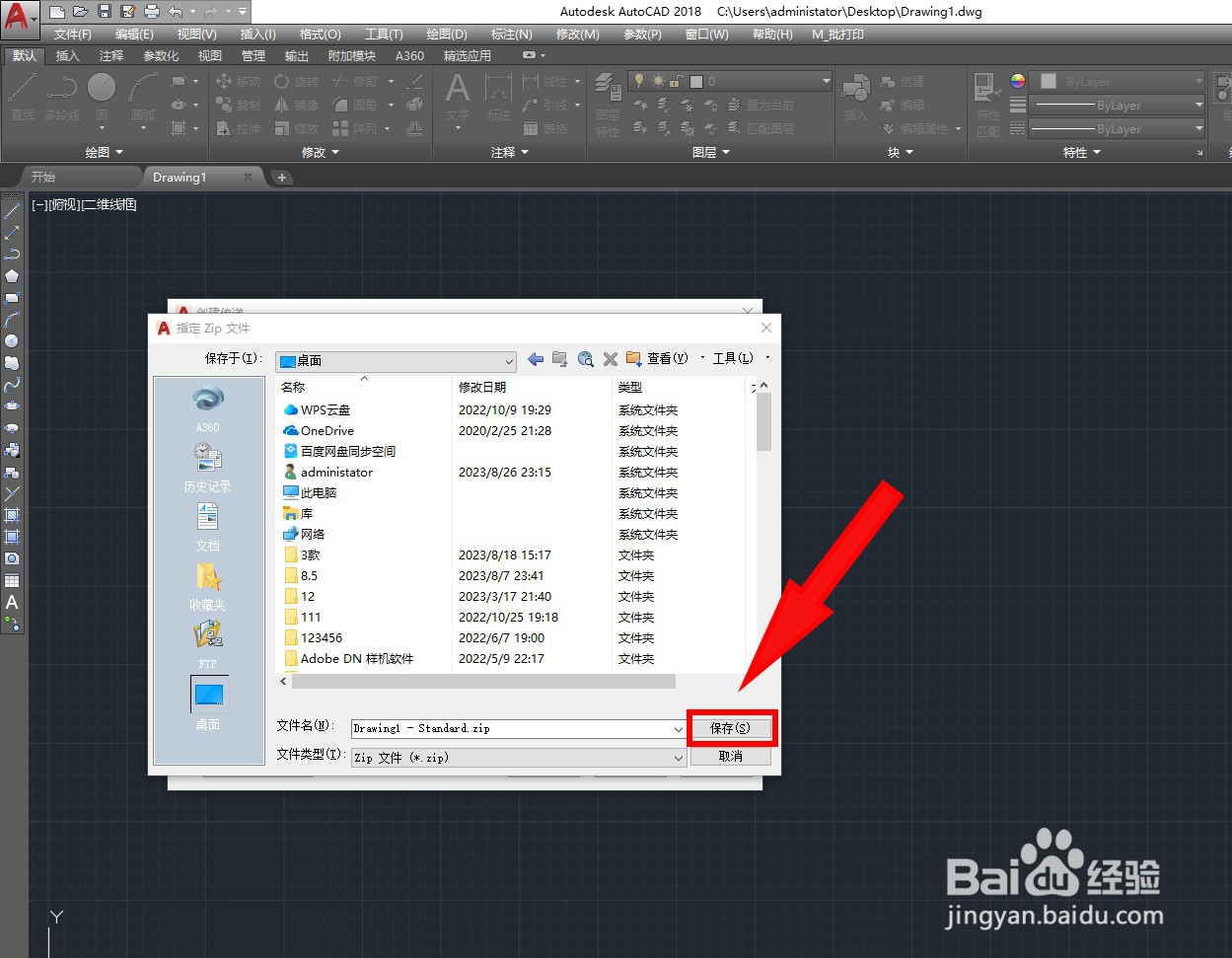Open the layer dropdown showing 0
The height and width of the screenshot is (958, 1232).
(x=731, y=81)
